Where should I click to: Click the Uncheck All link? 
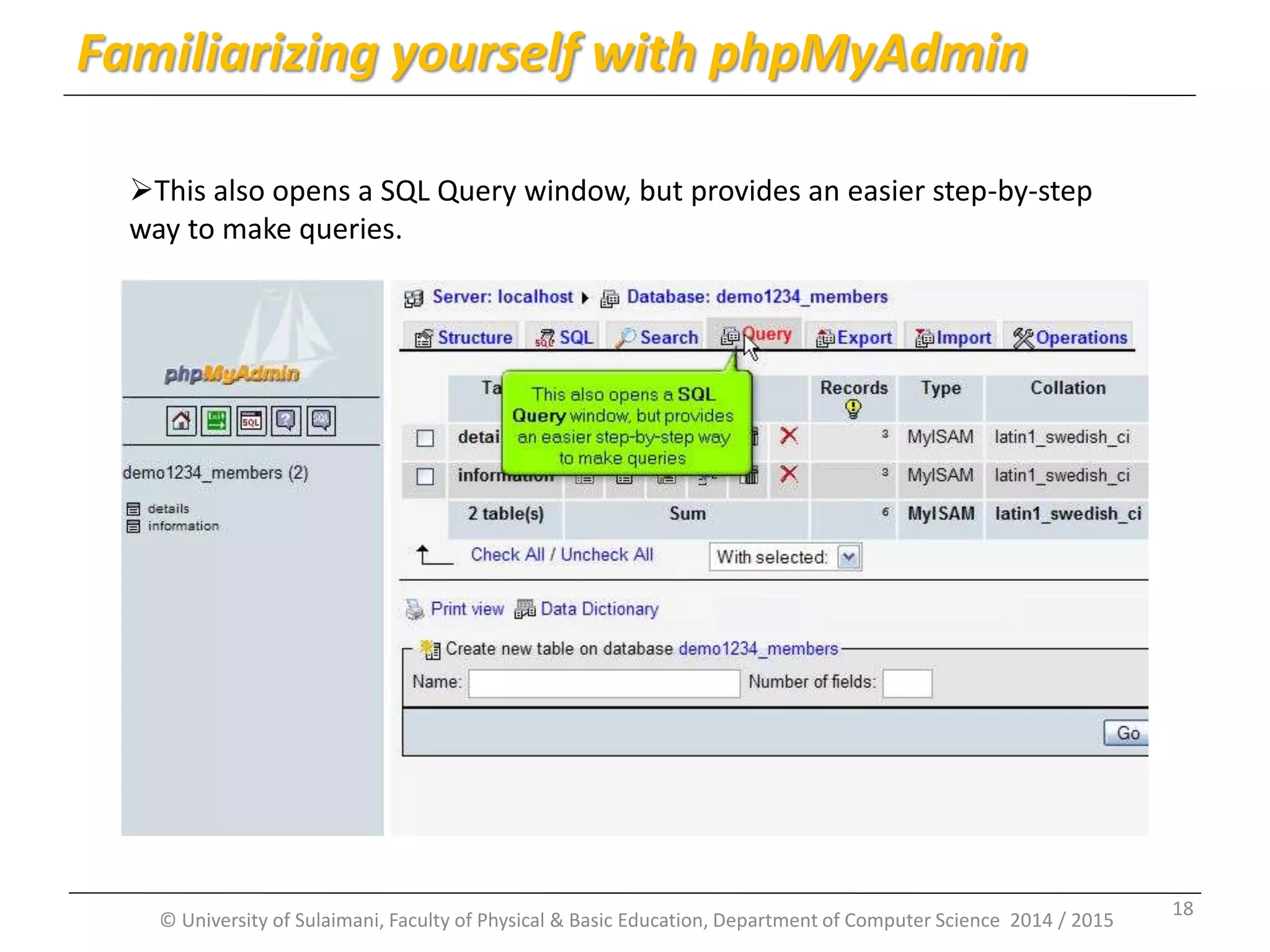click(607, 555)
